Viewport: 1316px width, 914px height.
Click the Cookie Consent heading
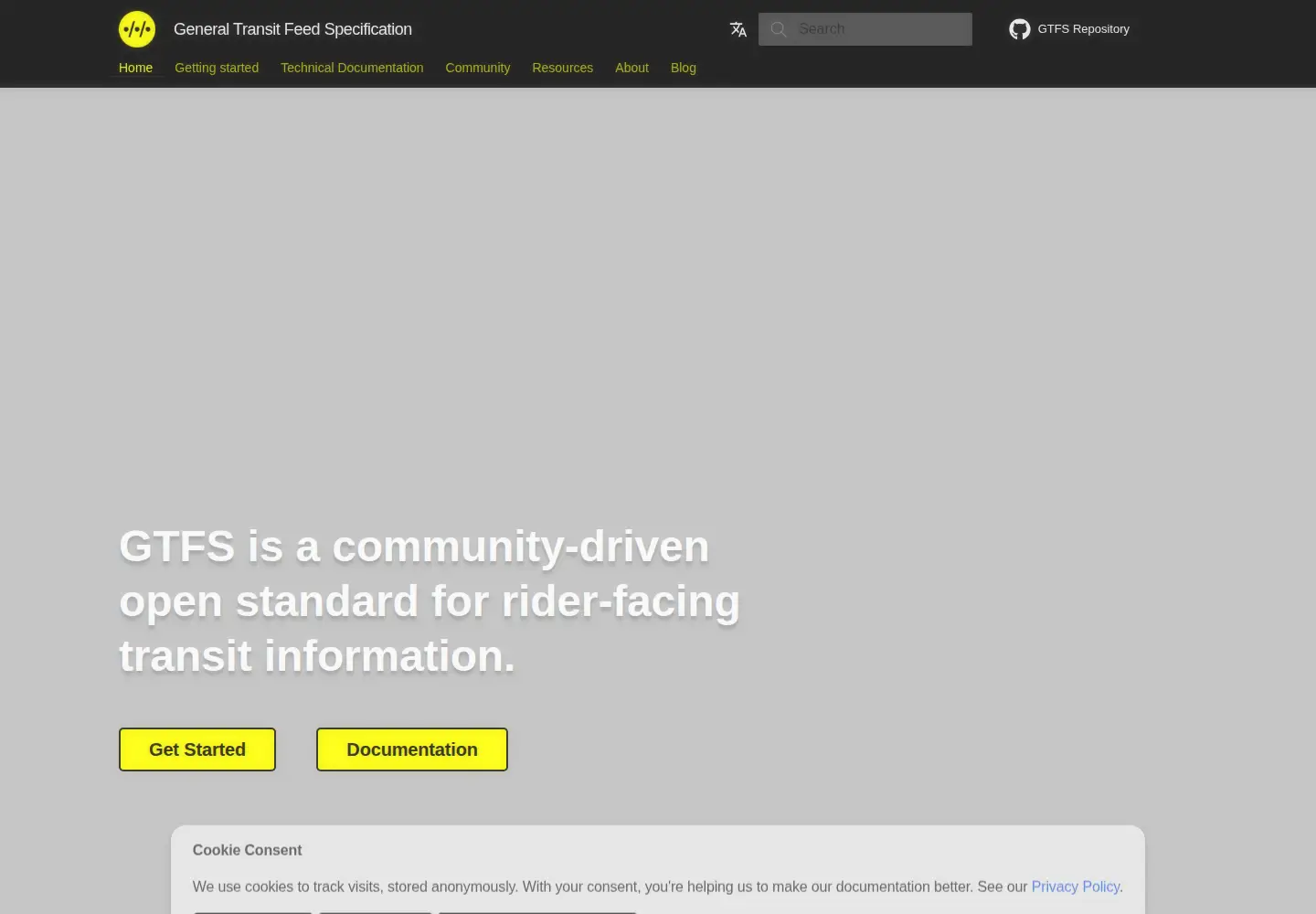tap(247, 850)
